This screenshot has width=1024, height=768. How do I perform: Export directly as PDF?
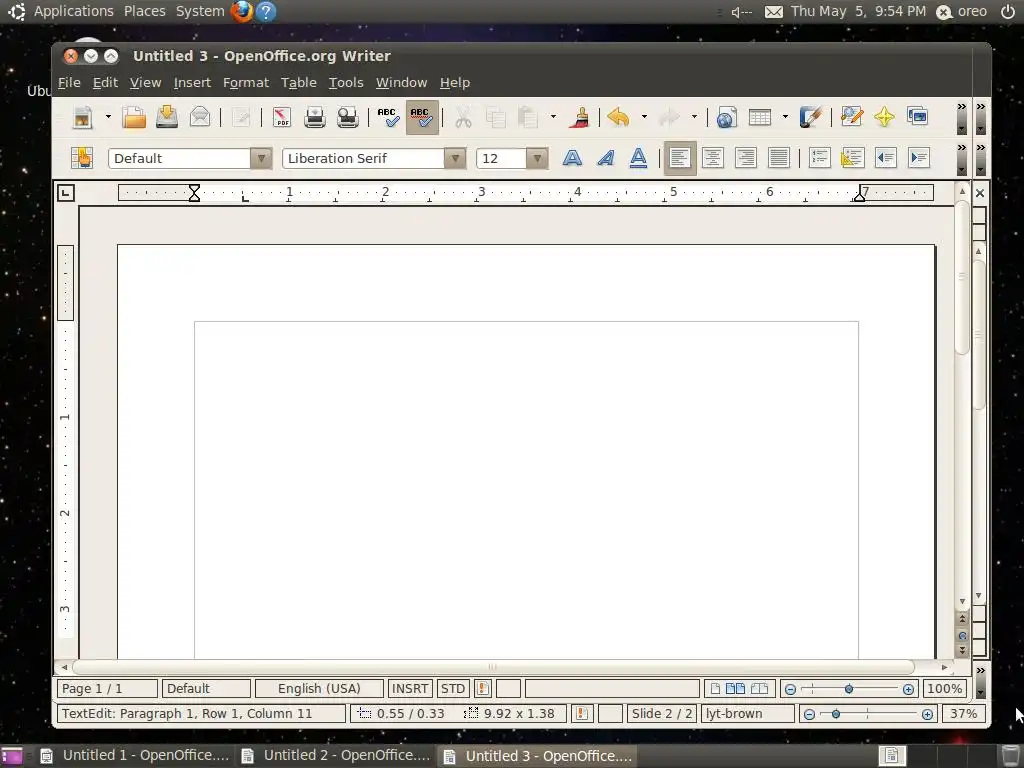coord(281,118)
